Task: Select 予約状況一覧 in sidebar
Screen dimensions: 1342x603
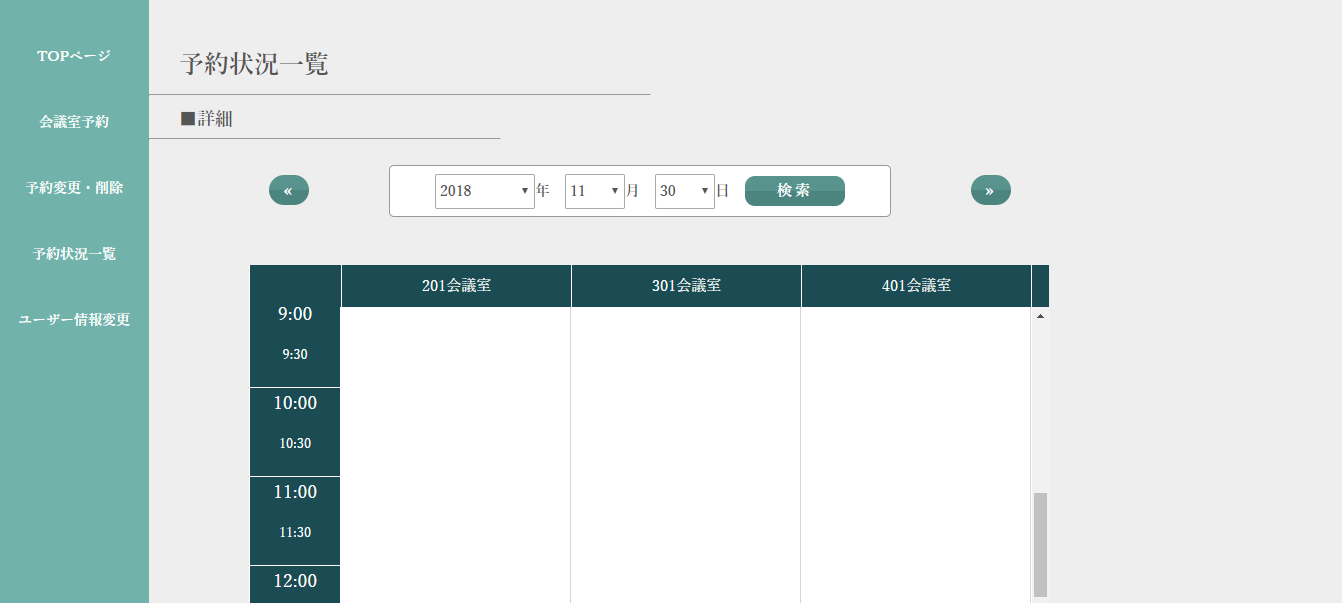Action: [x=74, y=254]
